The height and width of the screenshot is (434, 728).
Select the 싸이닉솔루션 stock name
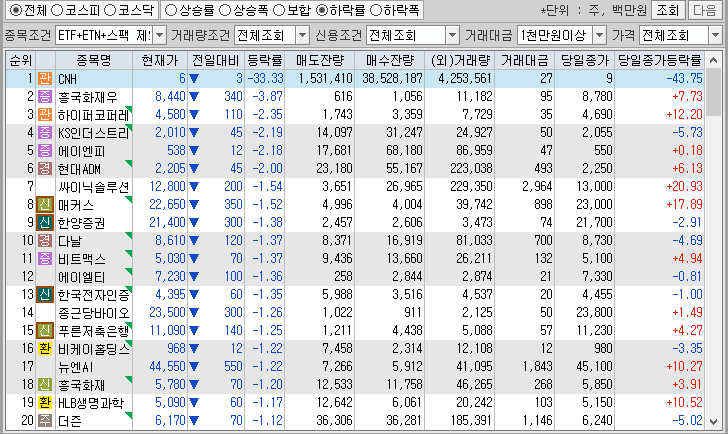[x=93, y=188]
